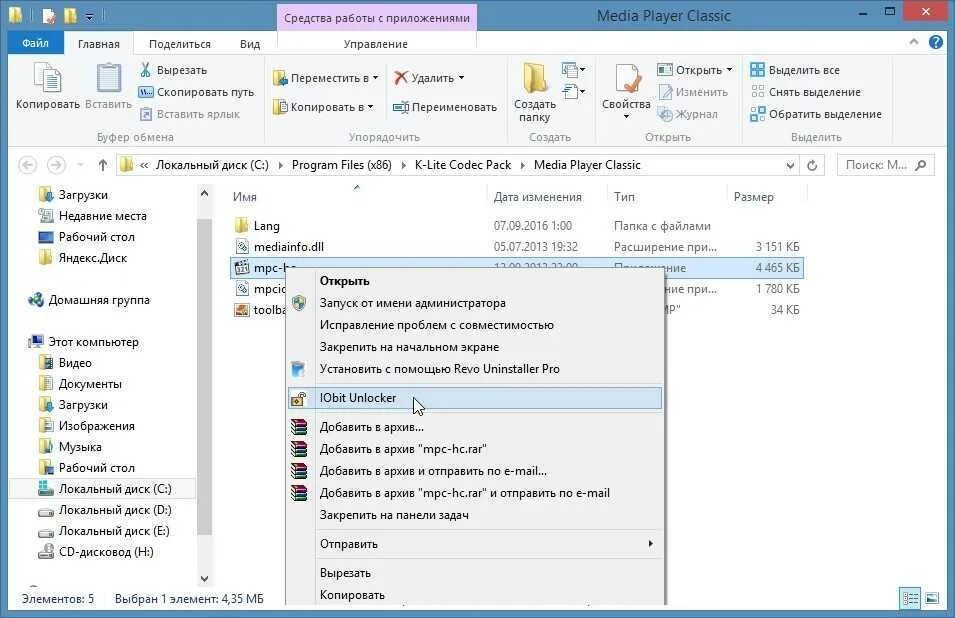Click the New folder icon
The width and height of the screenshot is (955, 618).
[x=534, y=79]
